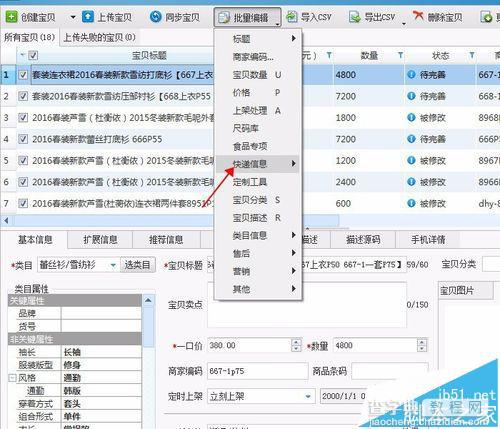500x429 pixels.
Task: Toggle checkbox for row 7 连衣裙两件套
Action: (23, 203)
